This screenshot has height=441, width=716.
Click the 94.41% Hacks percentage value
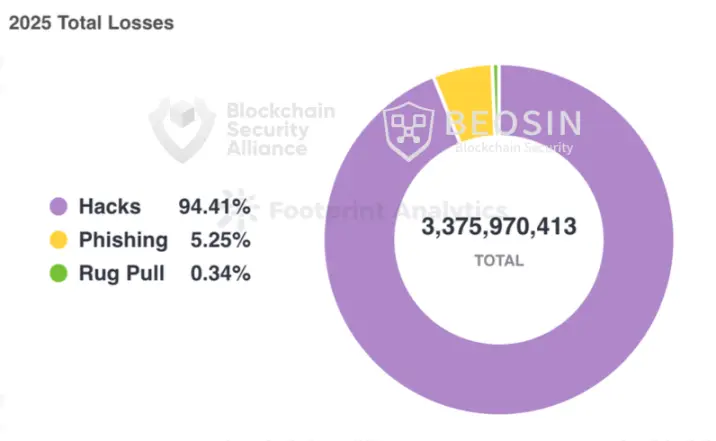[214, 207]
